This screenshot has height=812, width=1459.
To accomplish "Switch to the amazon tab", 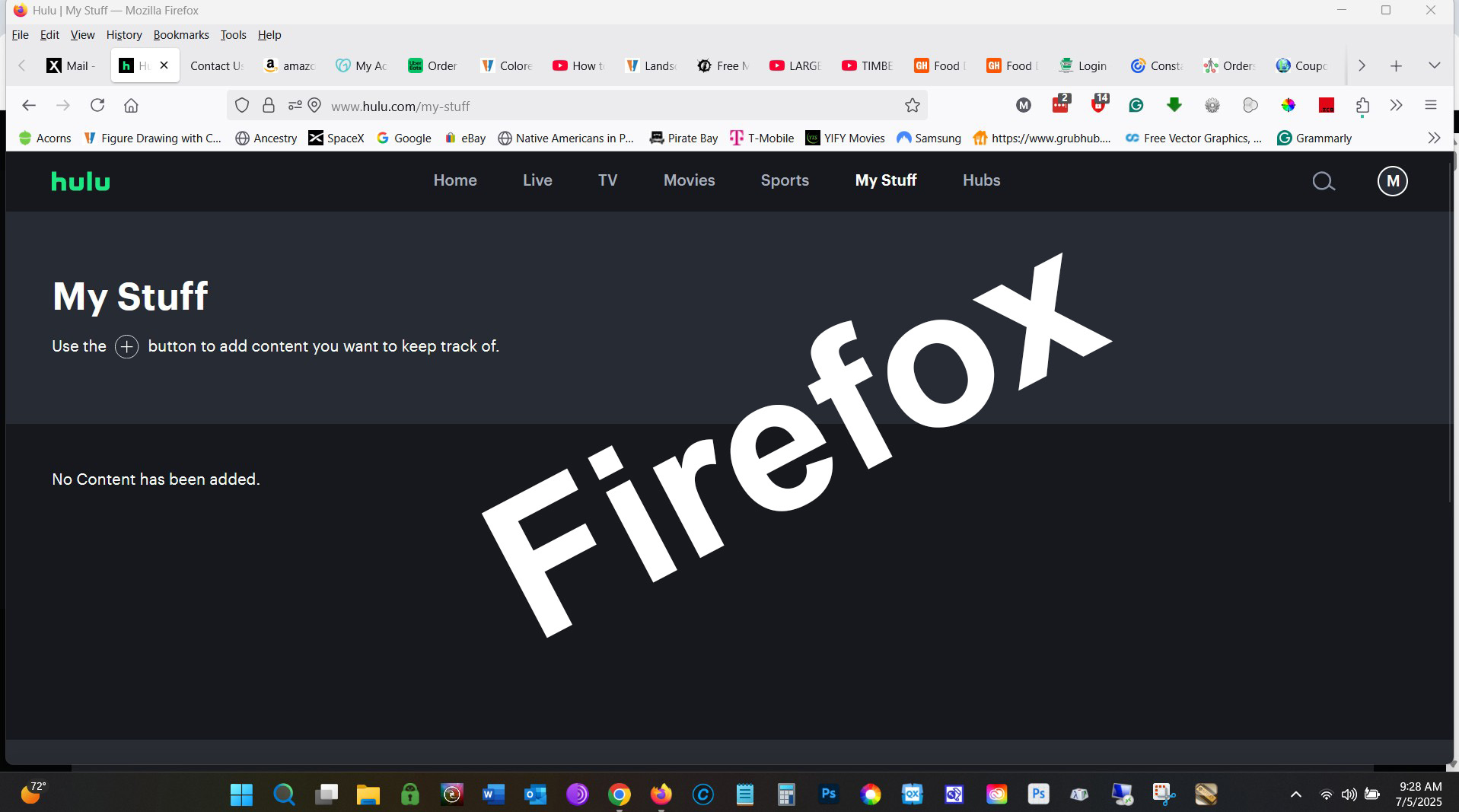I will [x=289, y=66].
